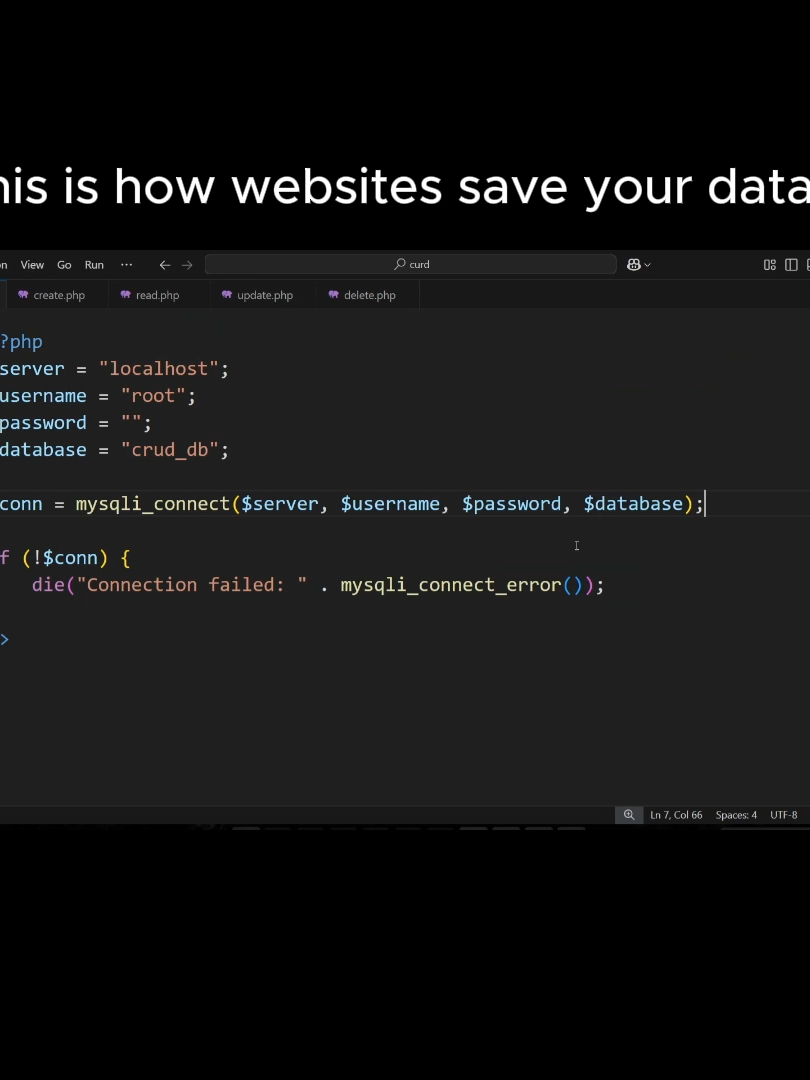Image resolution: width=810 pixels, height=1080 pixels.
Task: Open the Go menu
Action: [x=64, y=264]
